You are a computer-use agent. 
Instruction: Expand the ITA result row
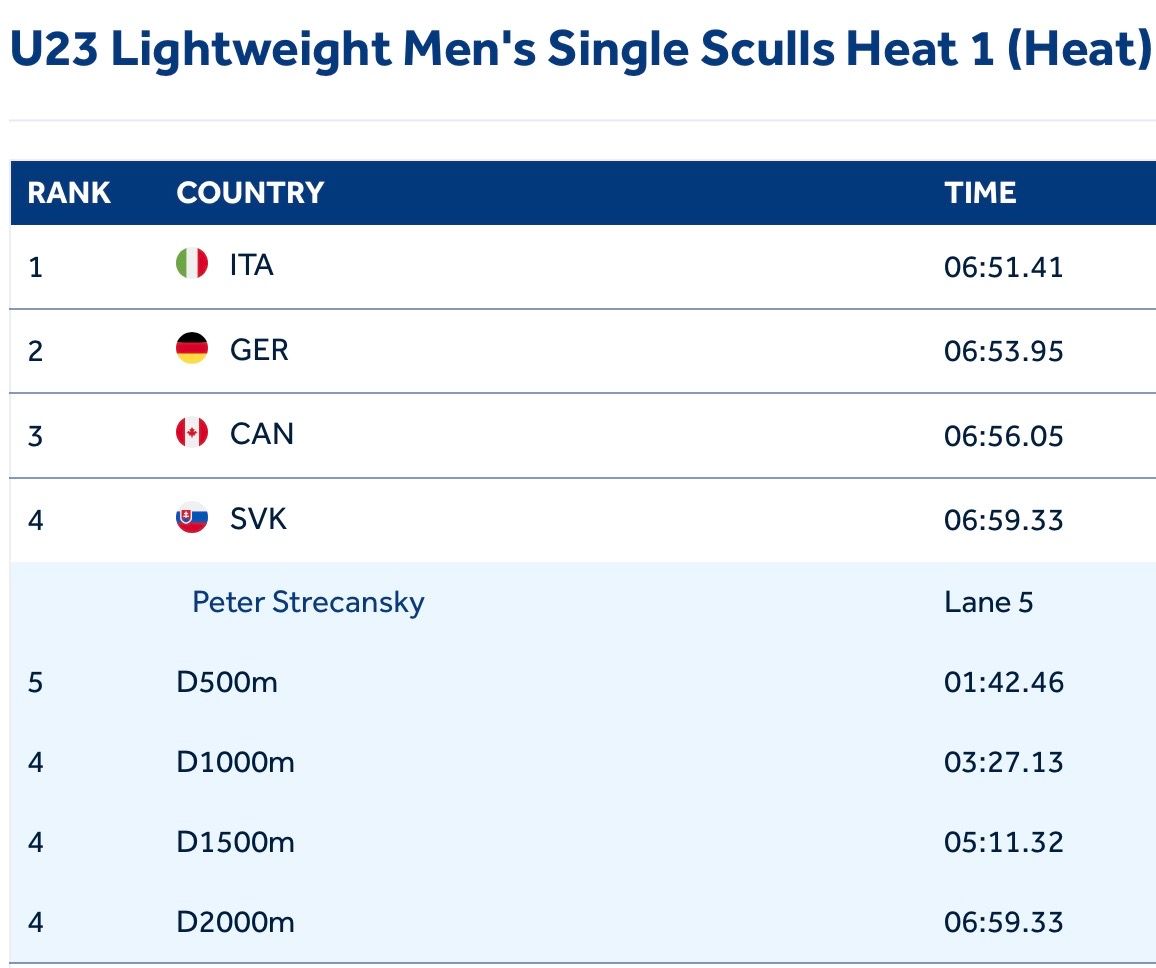click(x=580, y=266)
